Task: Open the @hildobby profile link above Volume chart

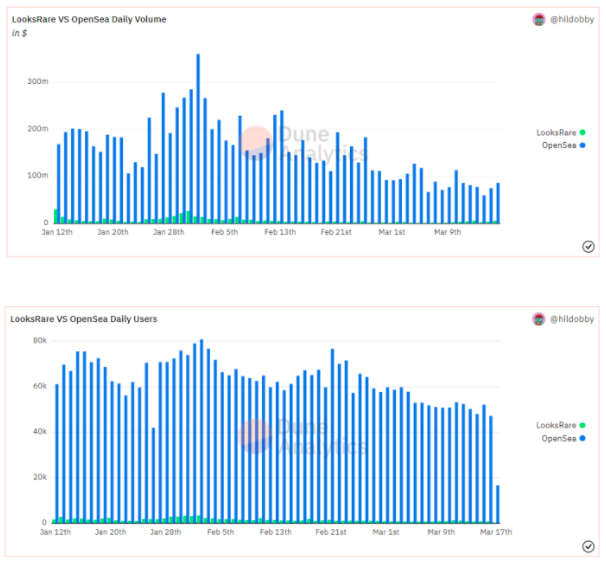Action: click(x=572, y=19)
